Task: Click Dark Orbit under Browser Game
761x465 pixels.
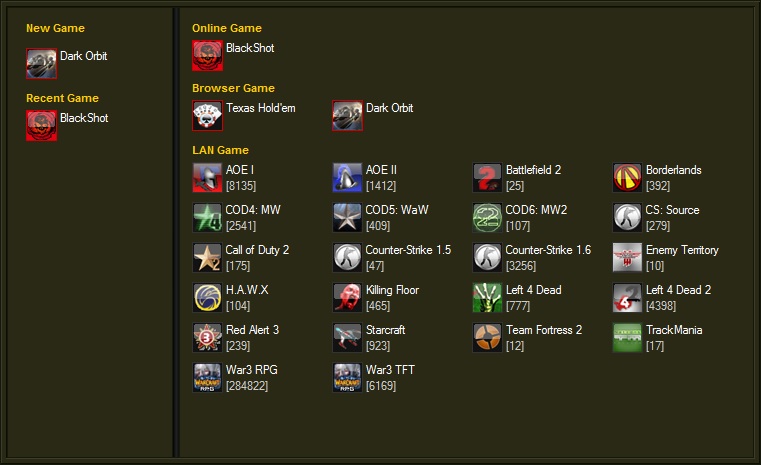Action: click(x=389, y=108)
